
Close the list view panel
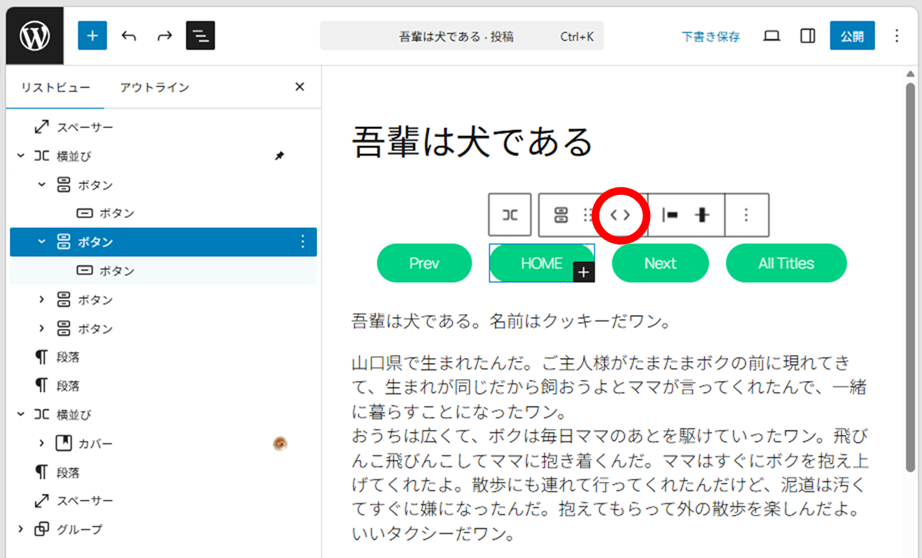(x=299, y=87)
